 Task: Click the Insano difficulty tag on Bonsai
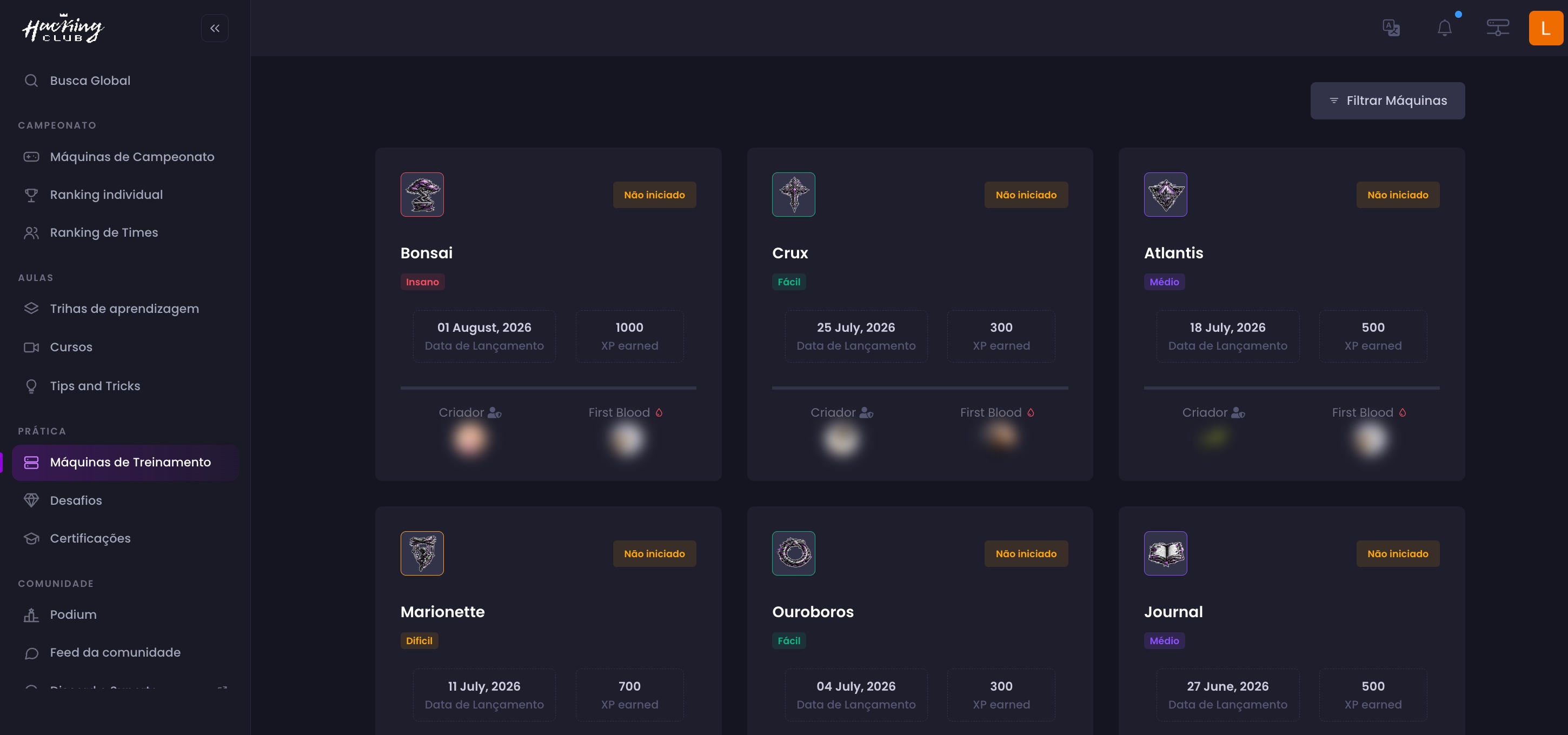click(422, 282)
